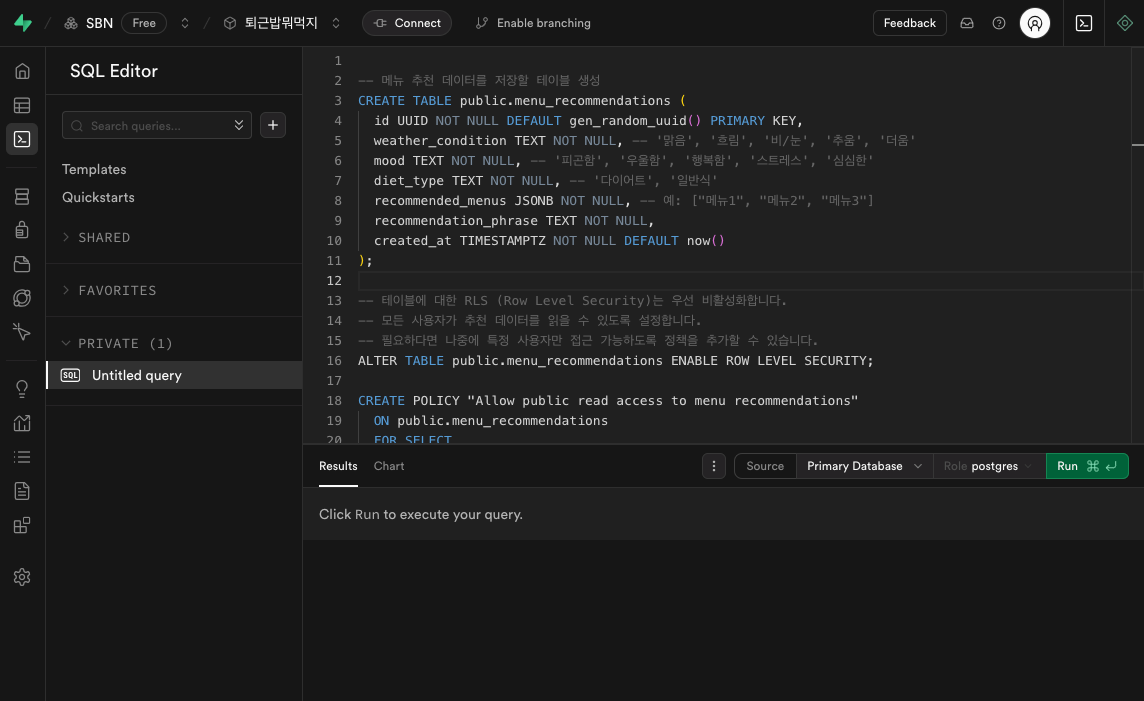
Task: Click the recommendation_phrase TEXT line
Action: (514, 220)
